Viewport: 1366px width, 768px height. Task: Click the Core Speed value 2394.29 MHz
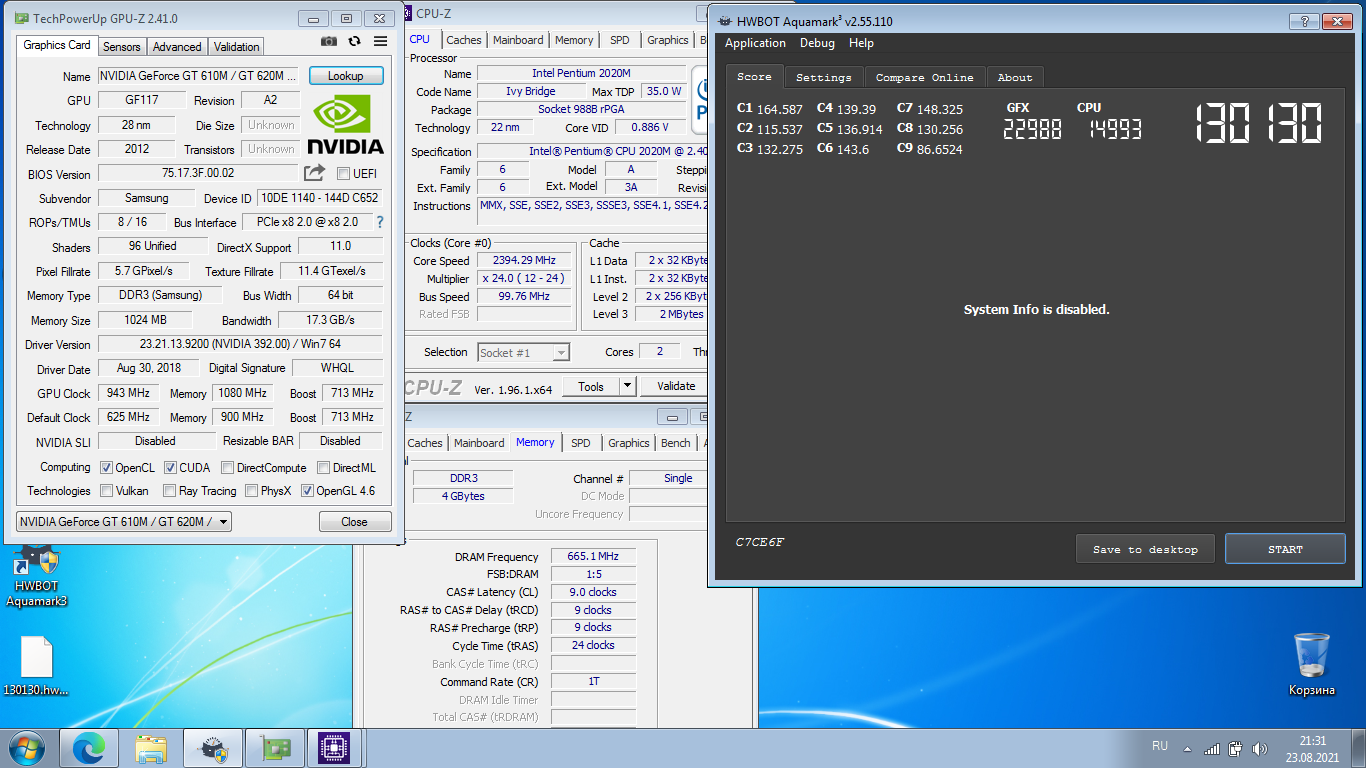click(x=524, y=260)
